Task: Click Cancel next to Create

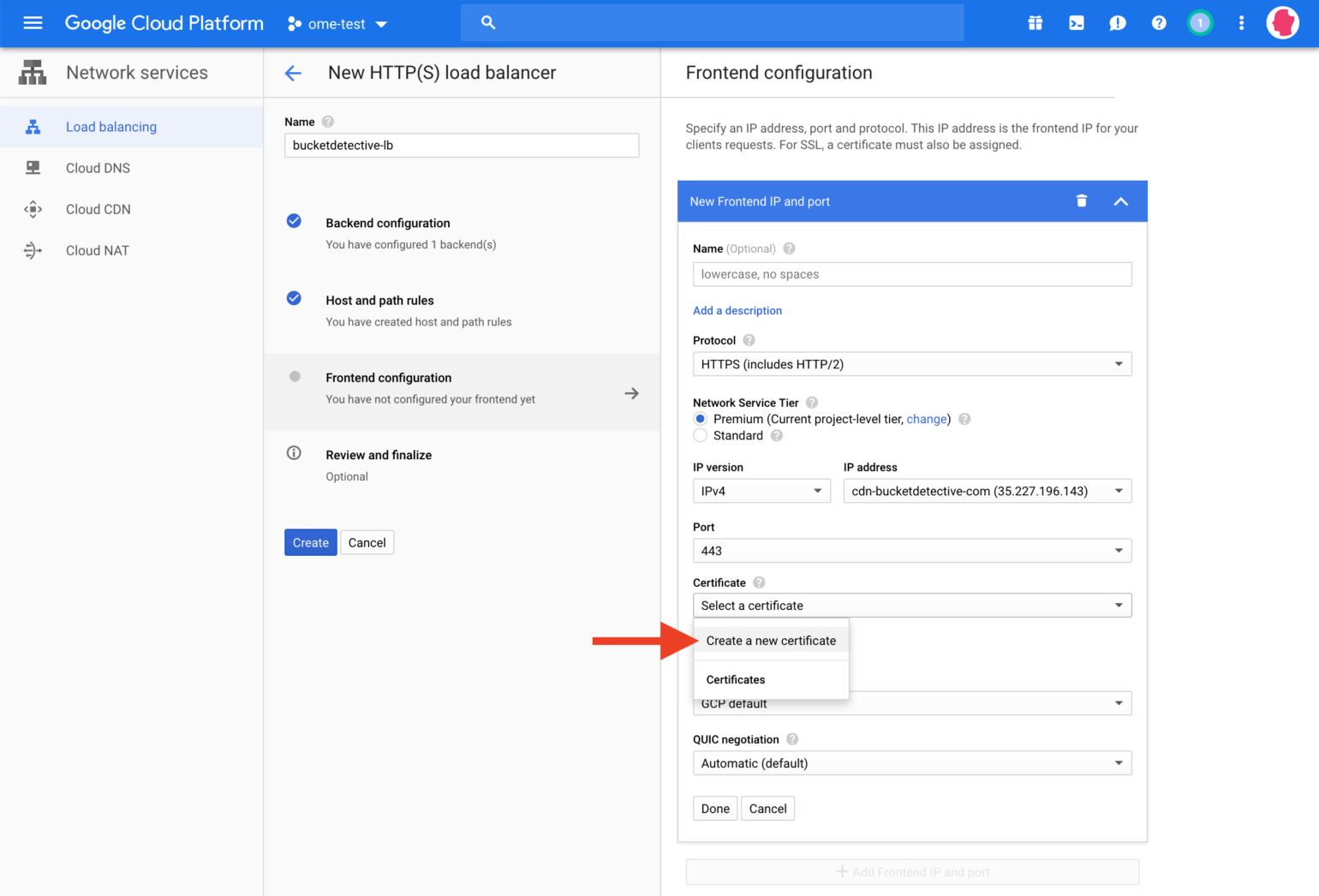Action: pyautogui.click(x=367, y=542)
